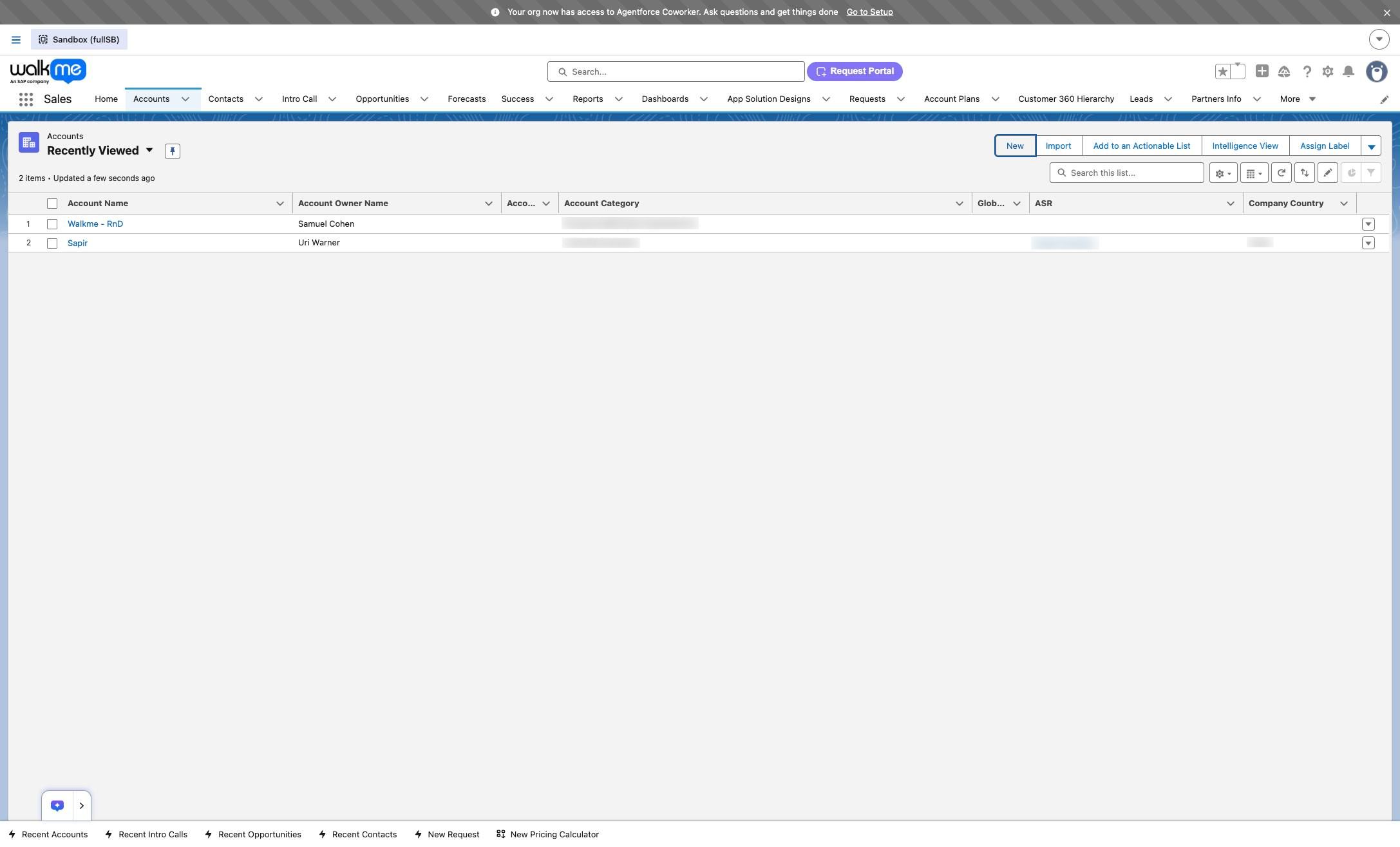Open the Notifications bell icon
Viewport: 1400px width, 847px height.
click(1348, 71)
